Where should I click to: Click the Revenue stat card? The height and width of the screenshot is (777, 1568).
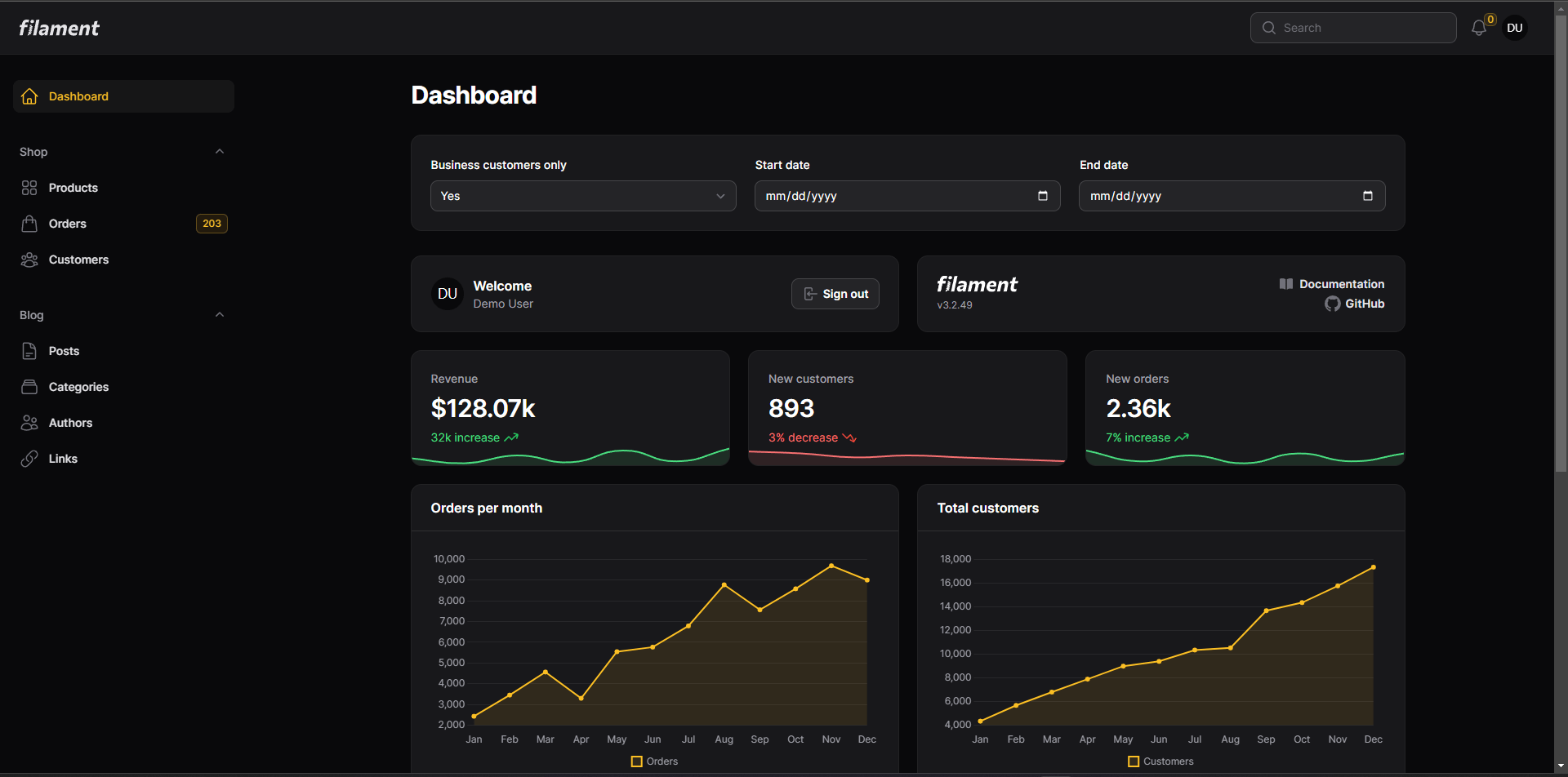pos(570,408)
